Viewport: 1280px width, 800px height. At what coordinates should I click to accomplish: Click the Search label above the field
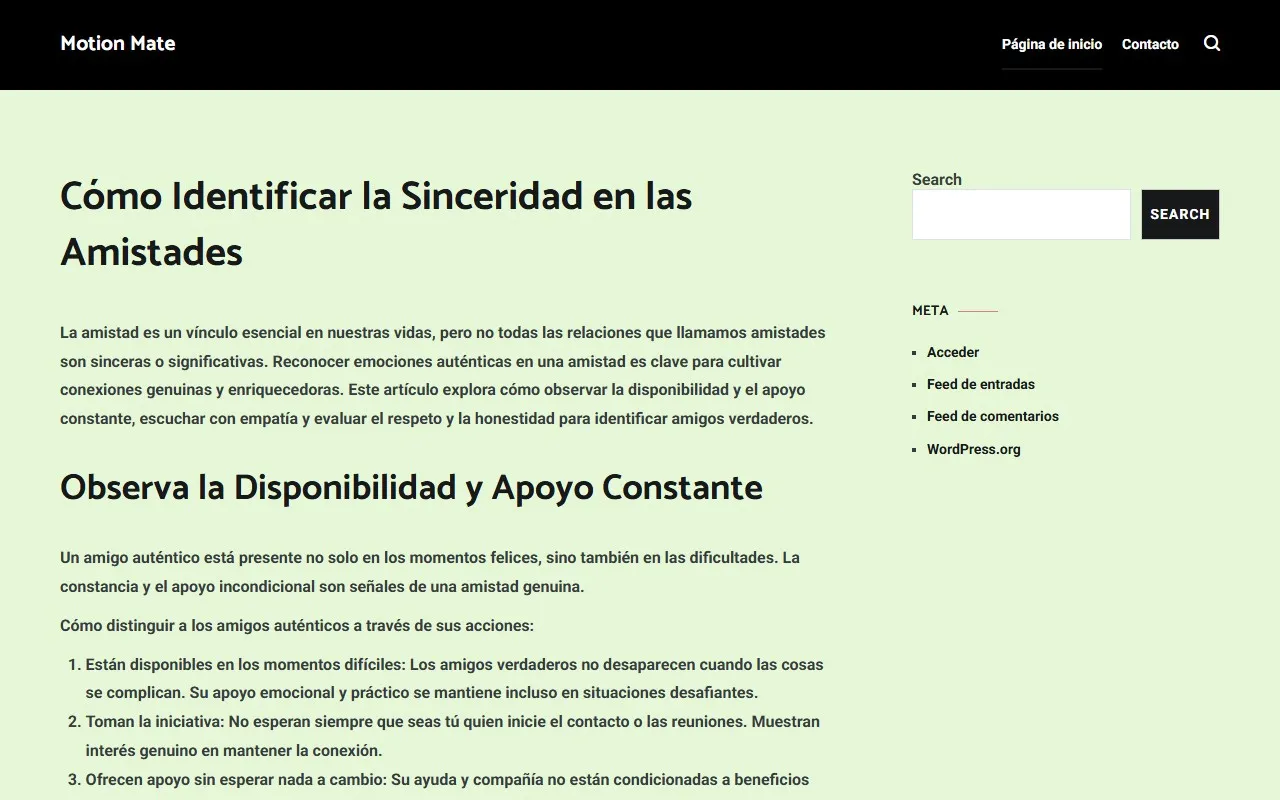coord(936,179)
